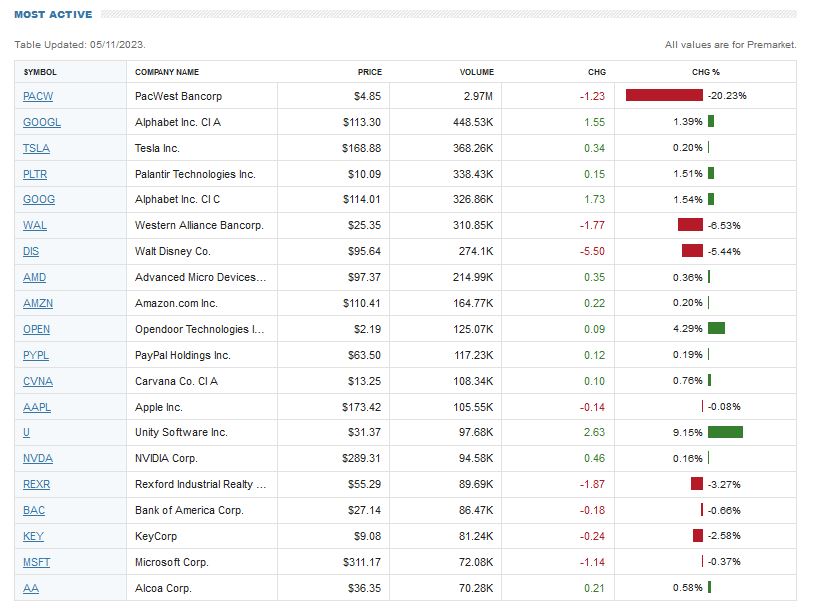Viewport: 831px width, 614px height.
Task: Open the AMZN stock link
Action: pyautogui.click(x=38, y=303)
